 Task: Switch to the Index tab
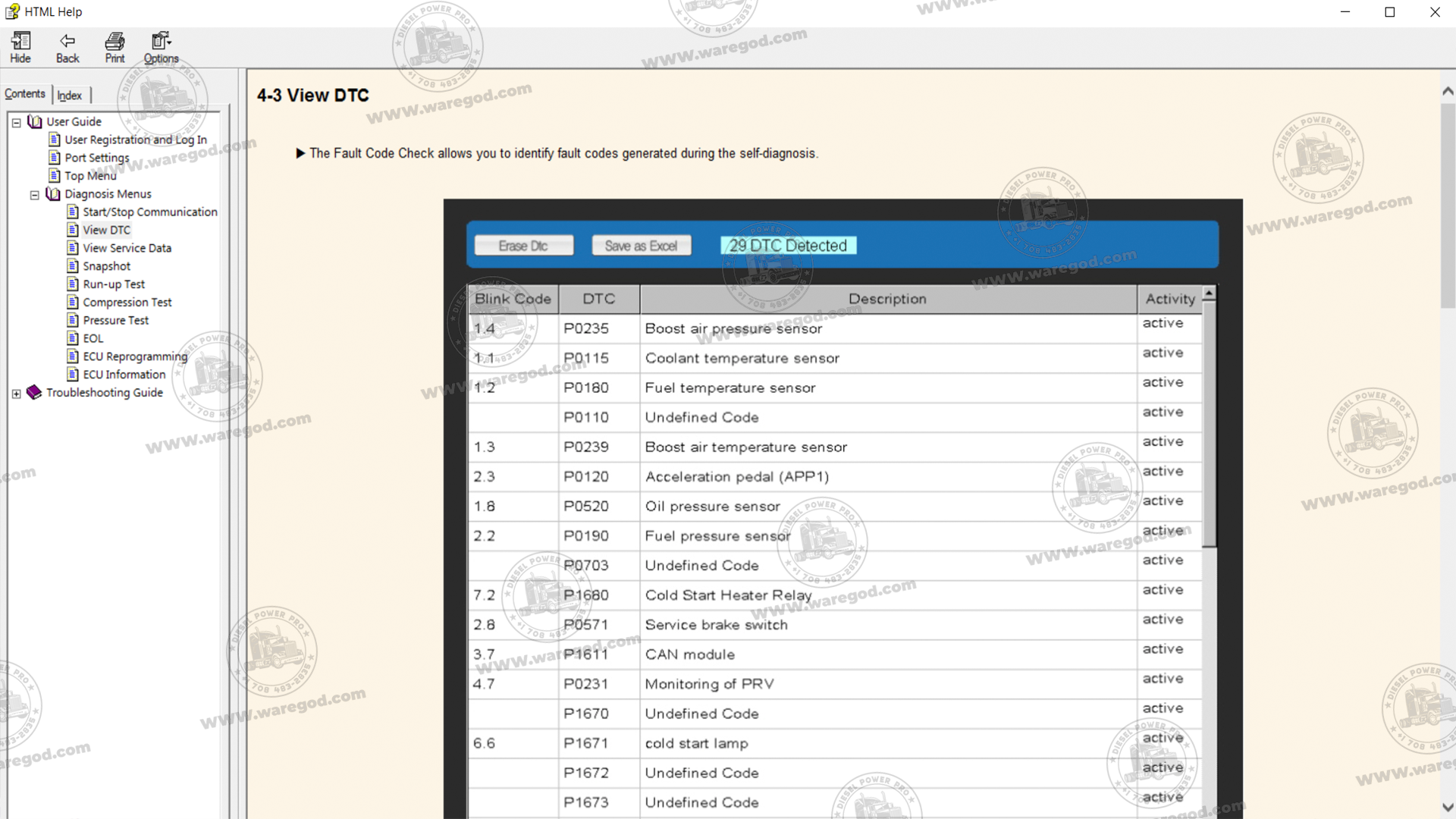pyautogui.click(x=69, y=96)
